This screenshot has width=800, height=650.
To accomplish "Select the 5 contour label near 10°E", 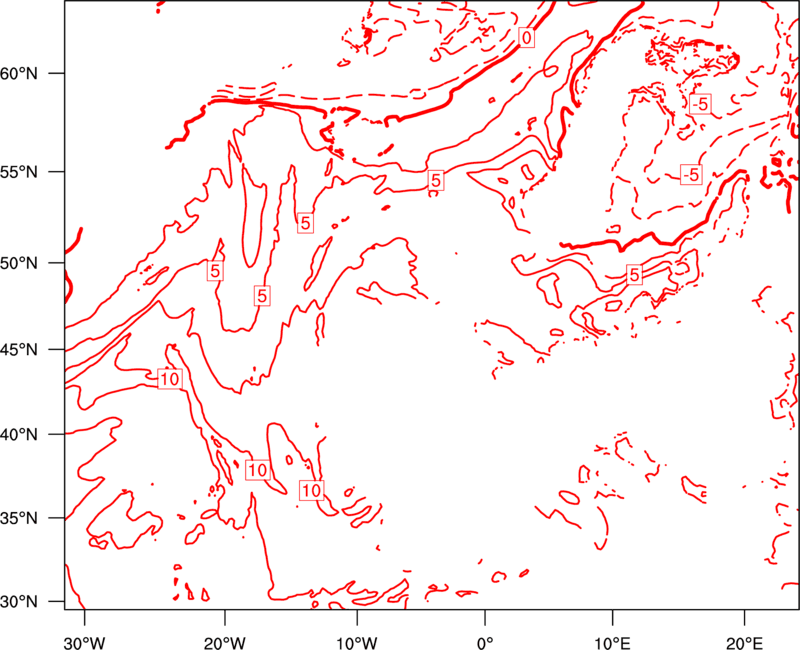I will pyautogui.click(x=634, y=275).
